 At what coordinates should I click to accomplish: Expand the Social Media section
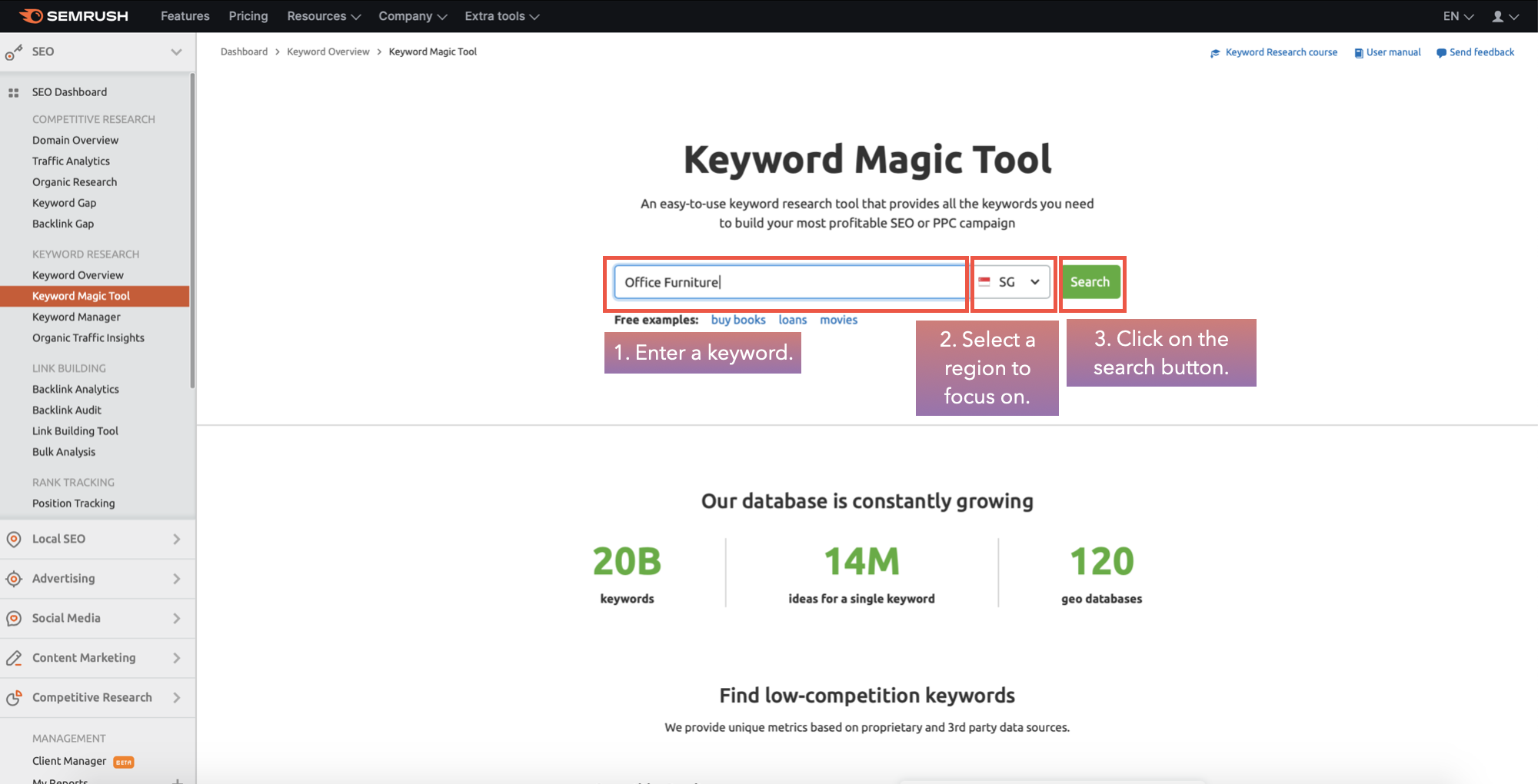click(177, 619)
